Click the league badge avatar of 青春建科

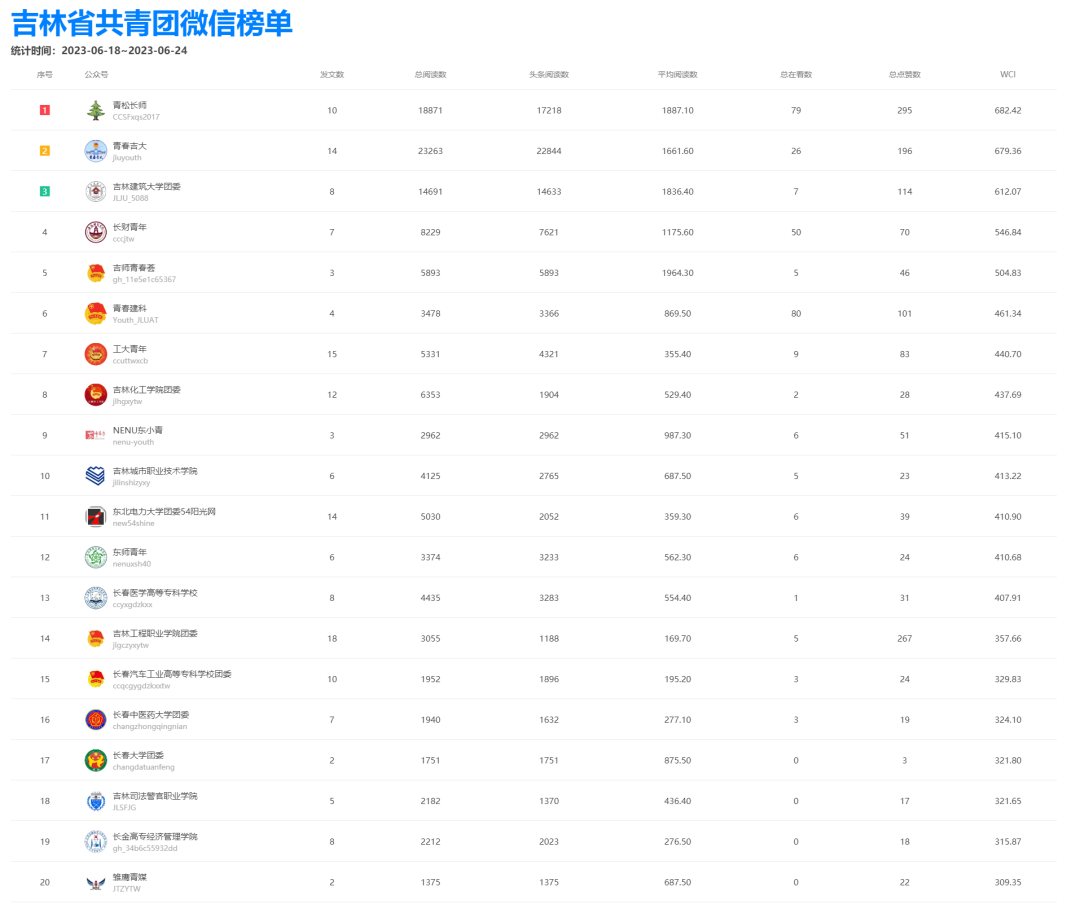tap(96, 313)
